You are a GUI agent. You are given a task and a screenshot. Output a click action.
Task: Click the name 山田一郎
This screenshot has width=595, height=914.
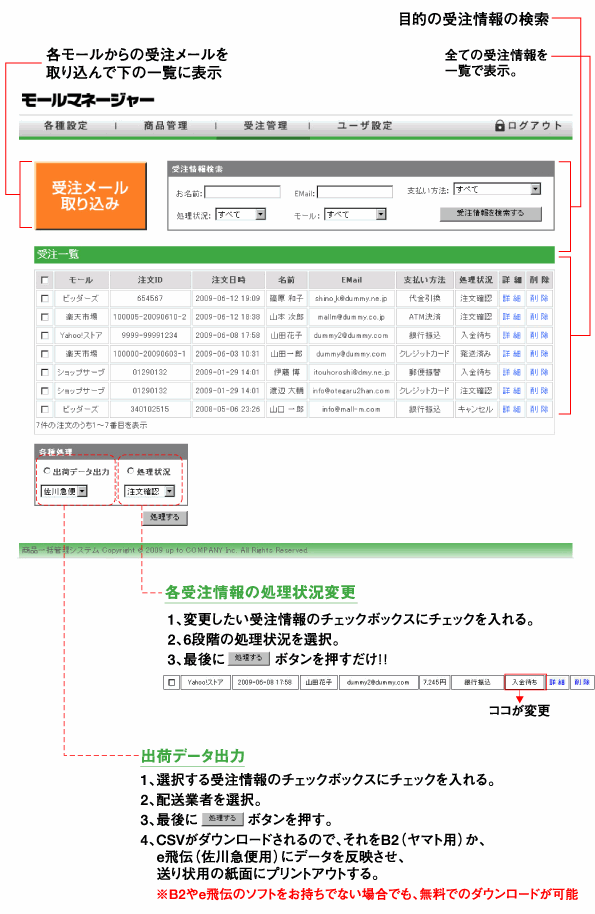(286, 354)
